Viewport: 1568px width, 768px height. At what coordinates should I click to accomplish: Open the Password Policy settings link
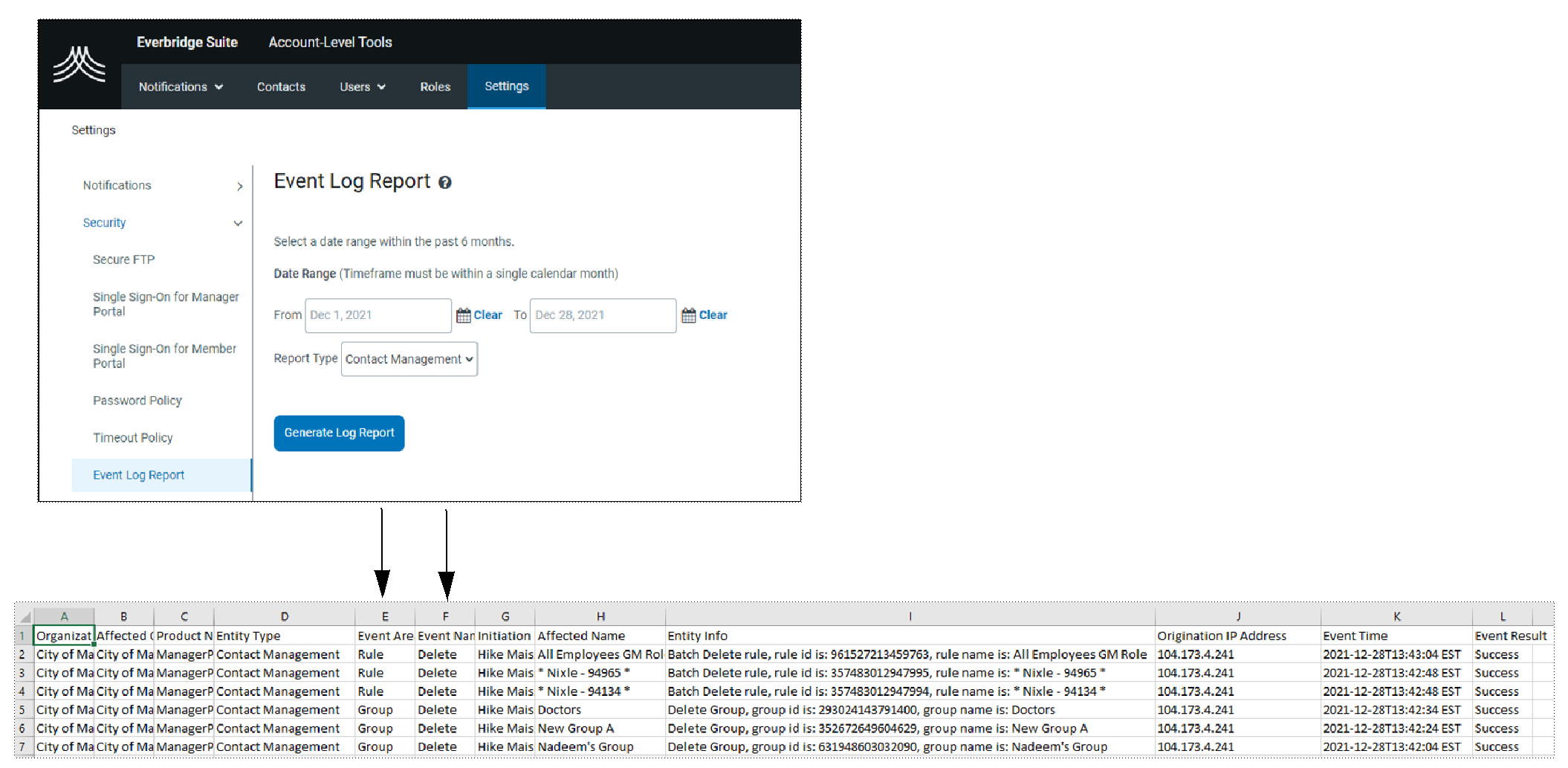click(x=137, y=400)
